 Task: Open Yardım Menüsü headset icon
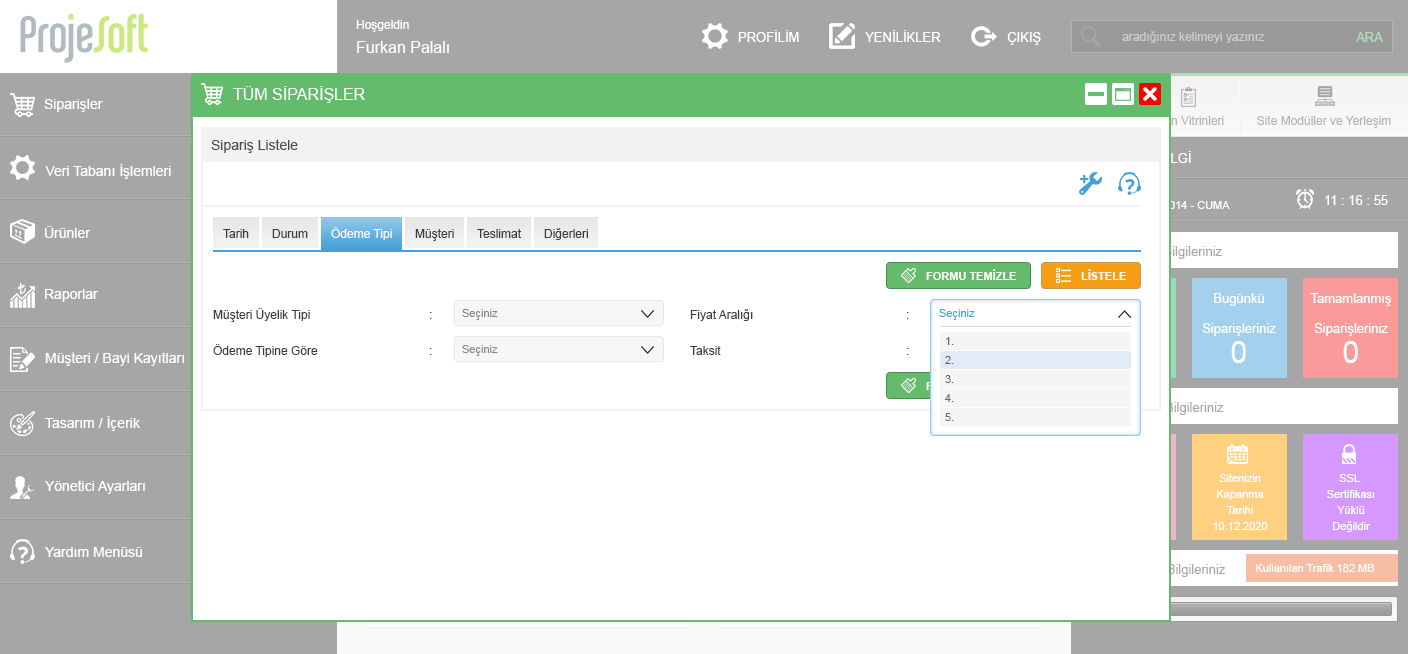22,551
